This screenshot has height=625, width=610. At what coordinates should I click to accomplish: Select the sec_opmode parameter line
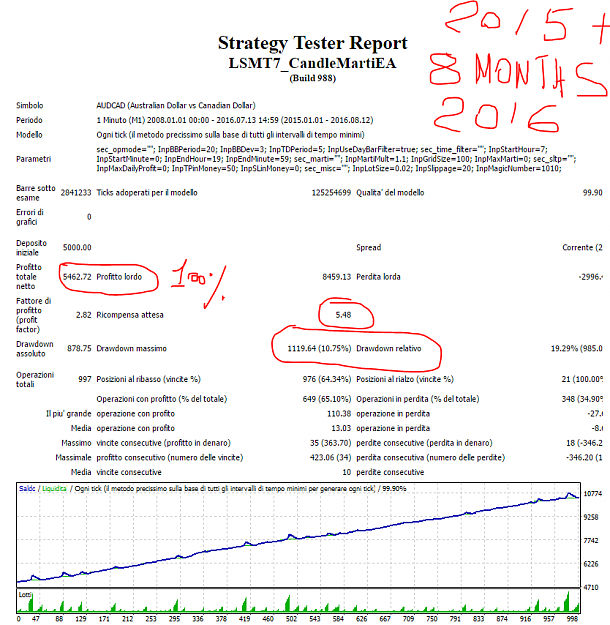point(322,149)
